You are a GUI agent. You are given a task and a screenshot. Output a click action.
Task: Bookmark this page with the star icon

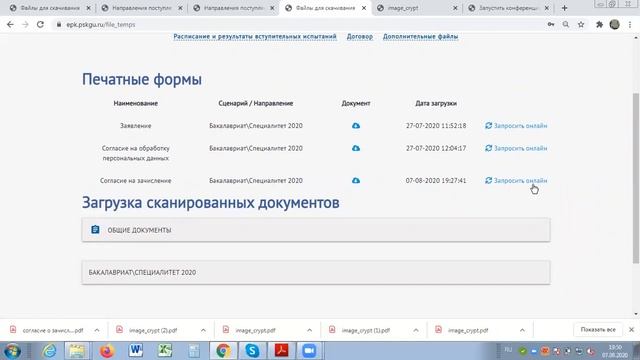tap(581, 24)
